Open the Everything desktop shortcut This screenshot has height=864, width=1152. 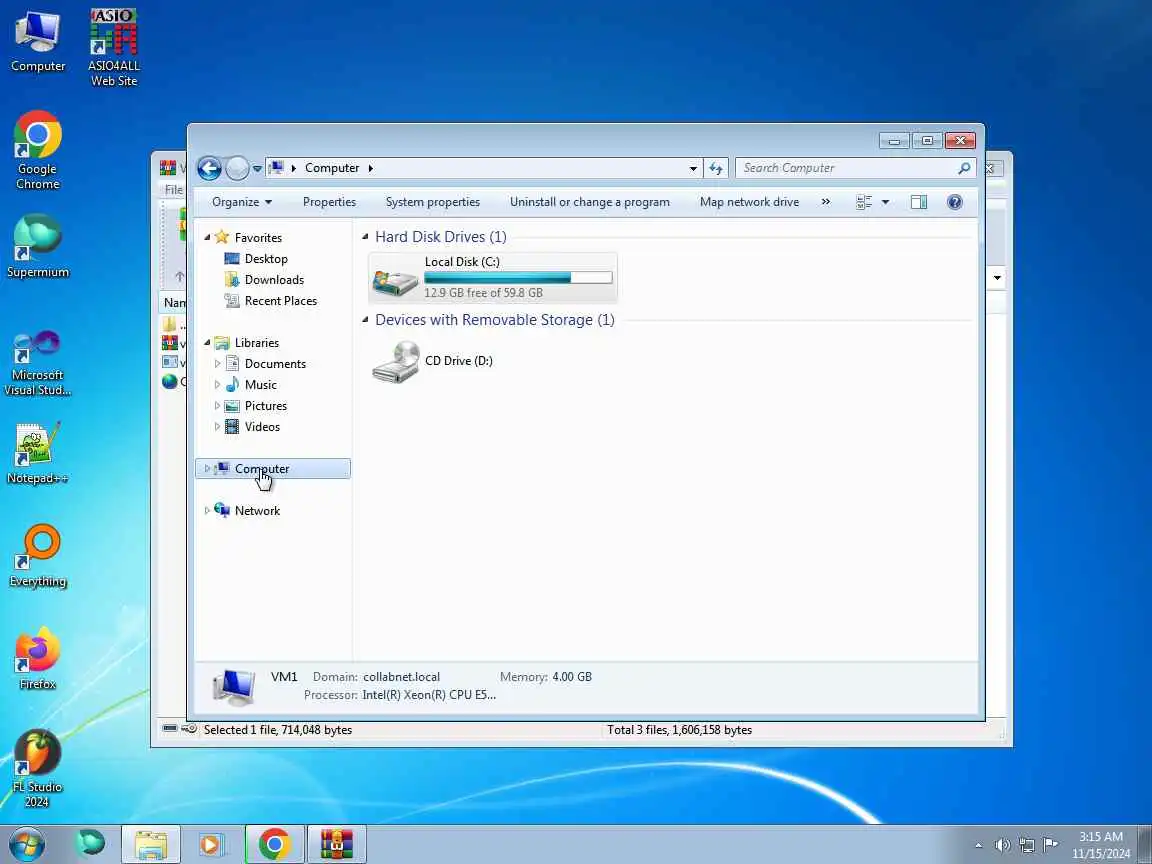pyautogui.click(x=37, y=556)
